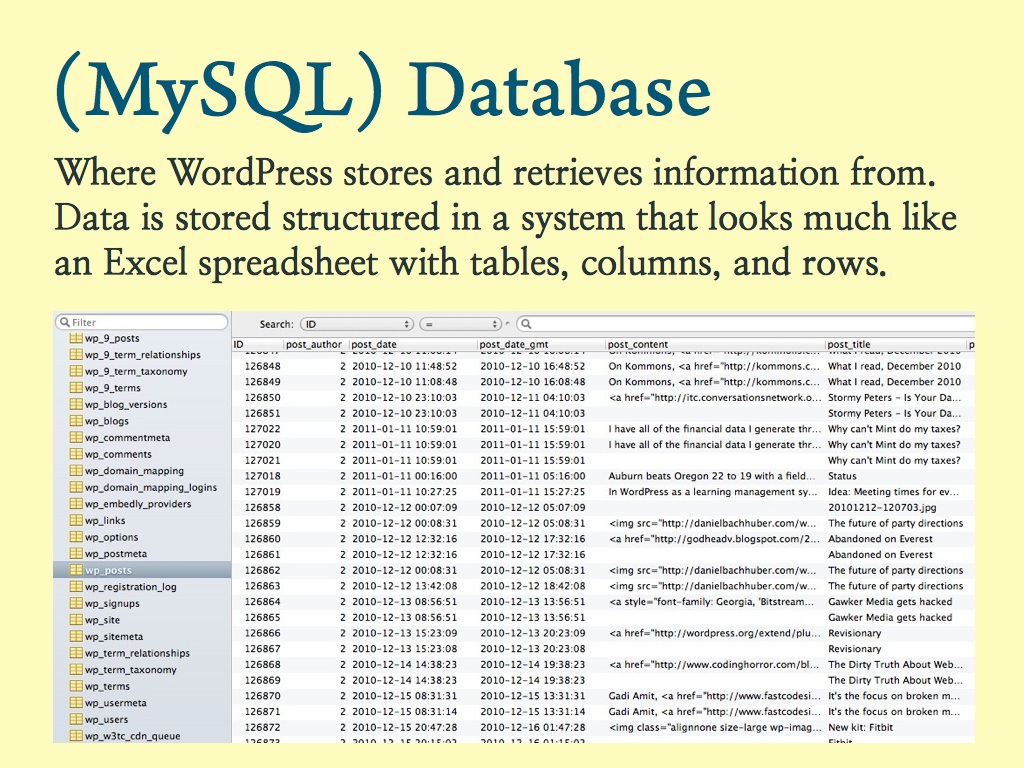Select row with ID 127022

coord(603,429)
